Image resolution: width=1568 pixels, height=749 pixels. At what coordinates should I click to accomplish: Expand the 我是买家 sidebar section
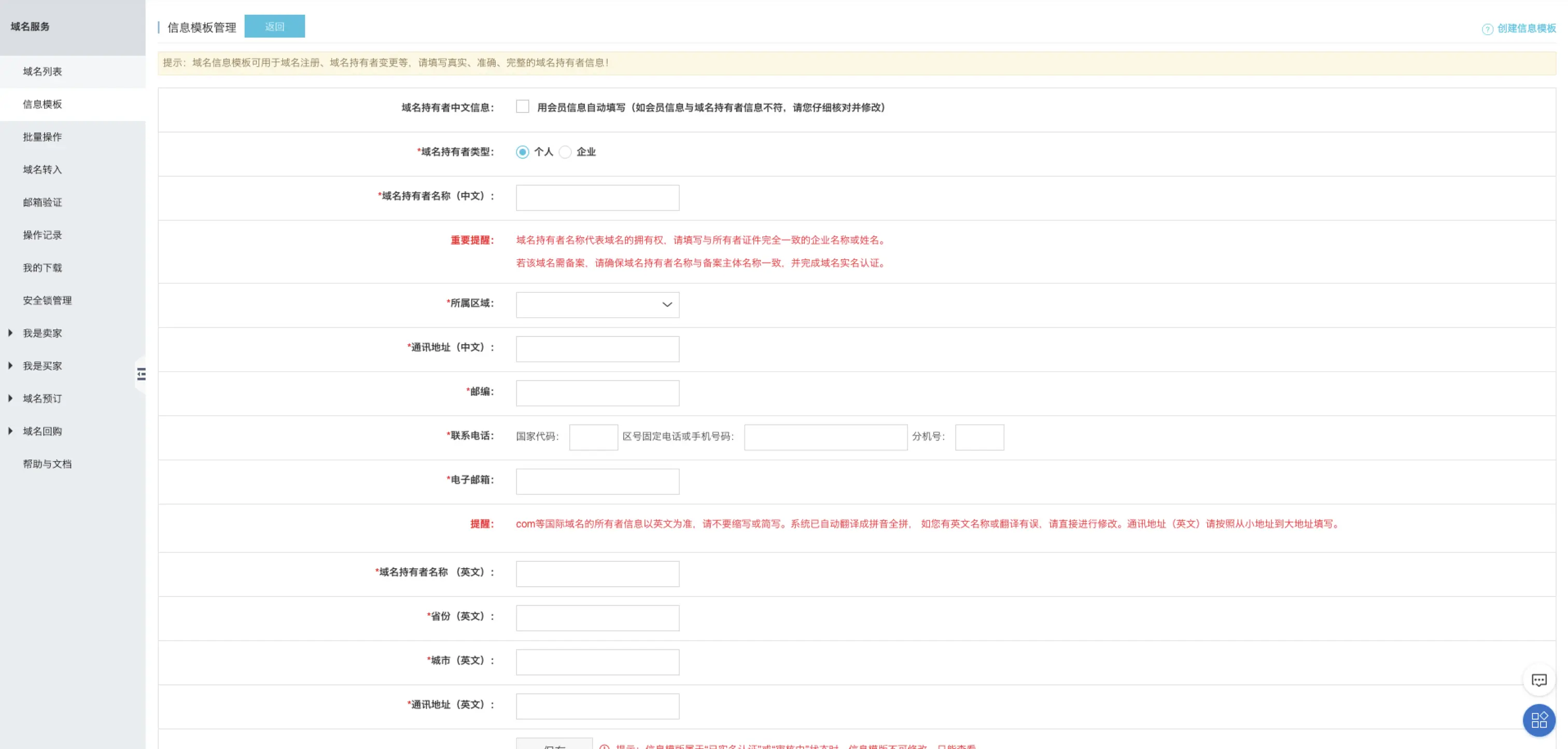[x=42, y=365]
